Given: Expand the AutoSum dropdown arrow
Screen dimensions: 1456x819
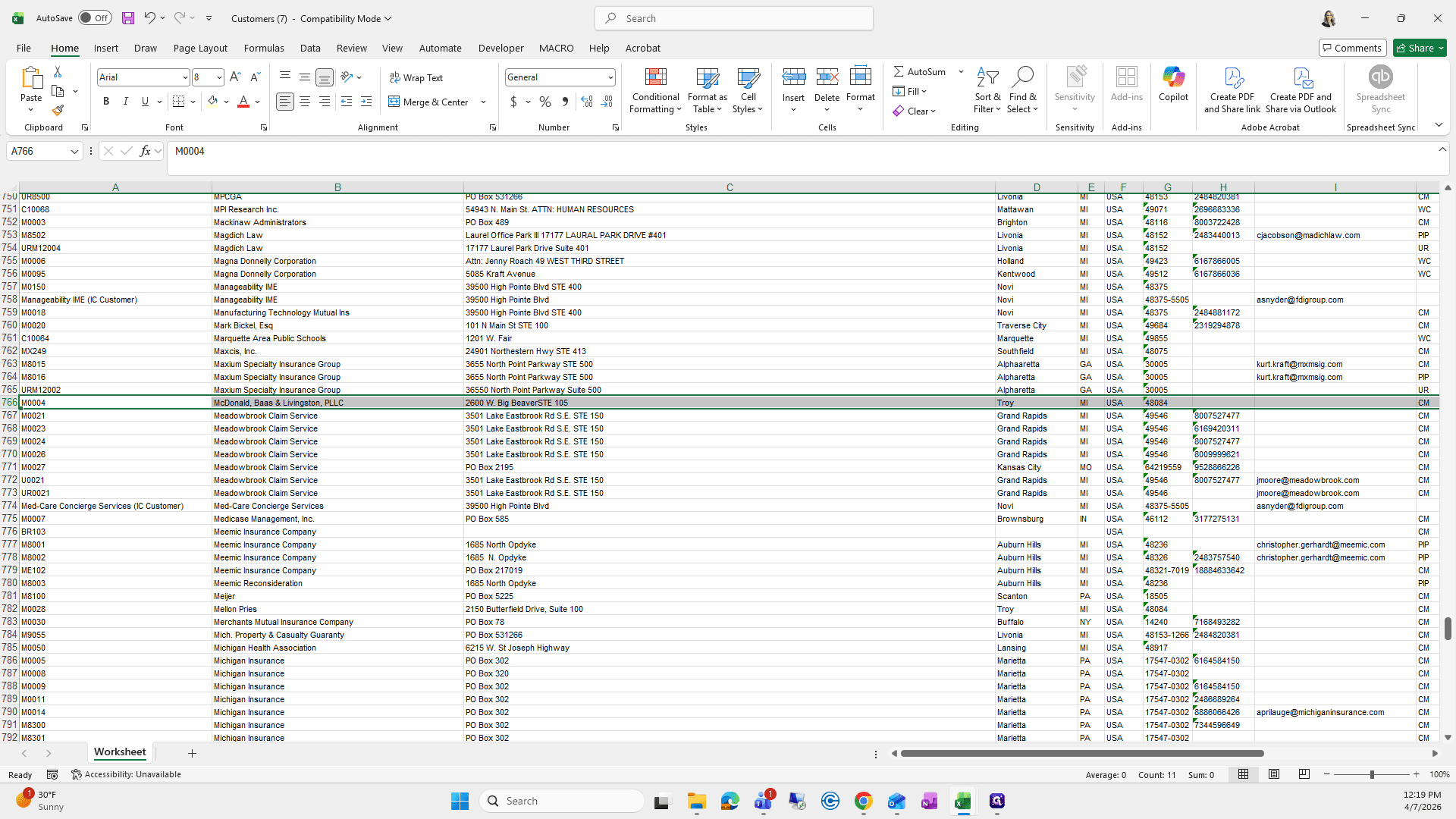Looking at the screenshot, I should 961,71.
